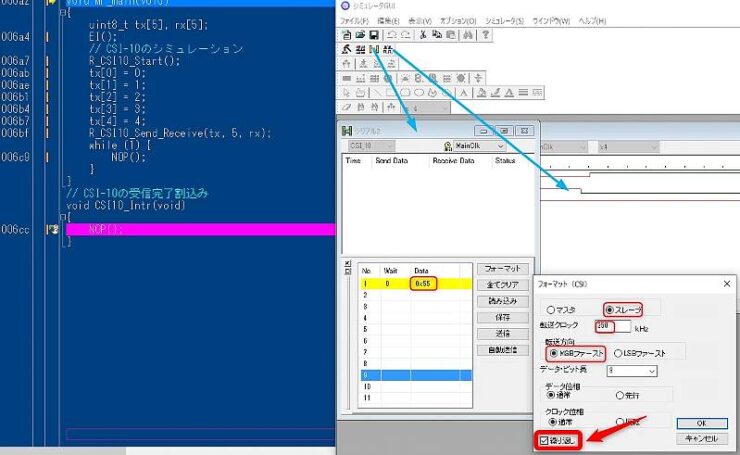Screen dimensions: 740x455
Task: Click the Save floppy disk icon
Action: pyautogui.click(x=374, y=34)
